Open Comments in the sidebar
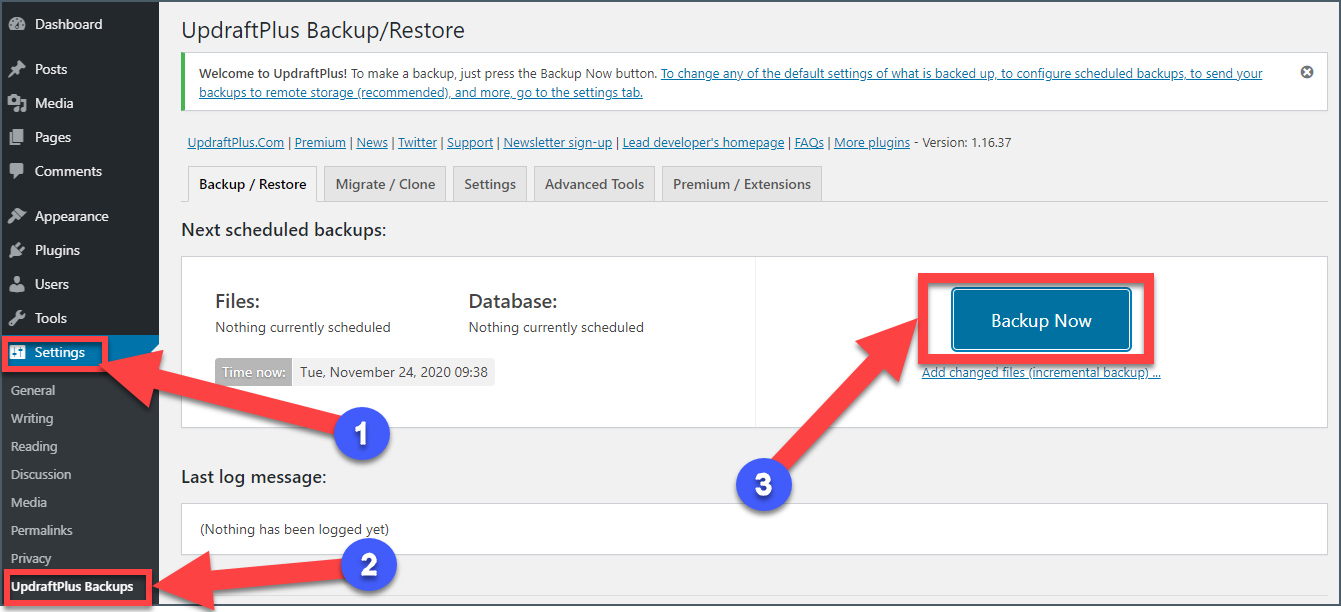The width and height of the screenshot is (1341, 612). pyautogui.click(x=68, y=171)
